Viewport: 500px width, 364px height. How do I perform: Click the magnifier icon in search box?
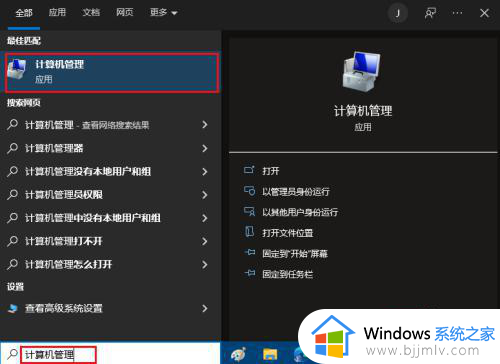[13, 354]
